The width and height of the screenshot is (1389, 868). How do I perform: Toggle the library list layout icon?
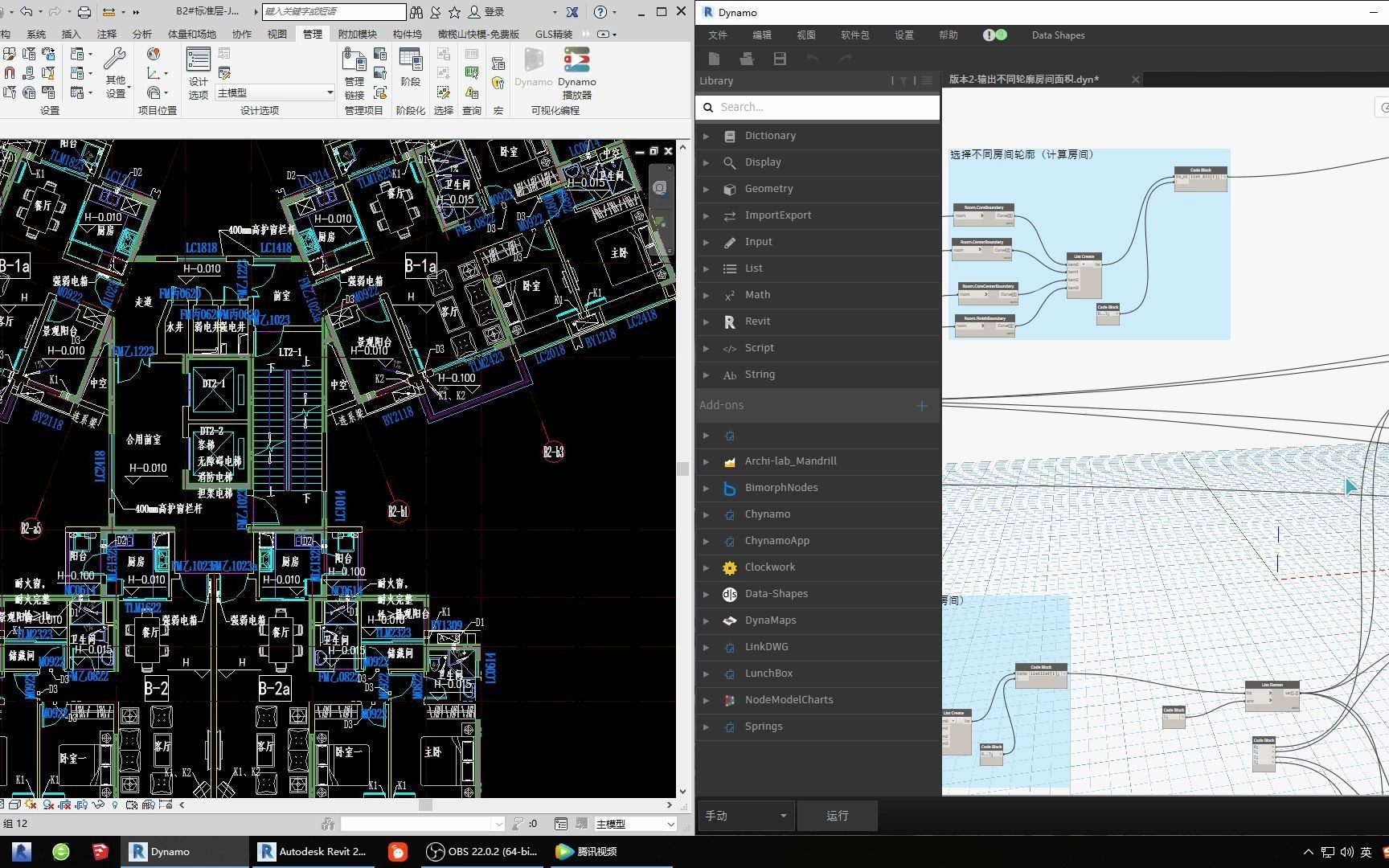[x=927, y=80]
